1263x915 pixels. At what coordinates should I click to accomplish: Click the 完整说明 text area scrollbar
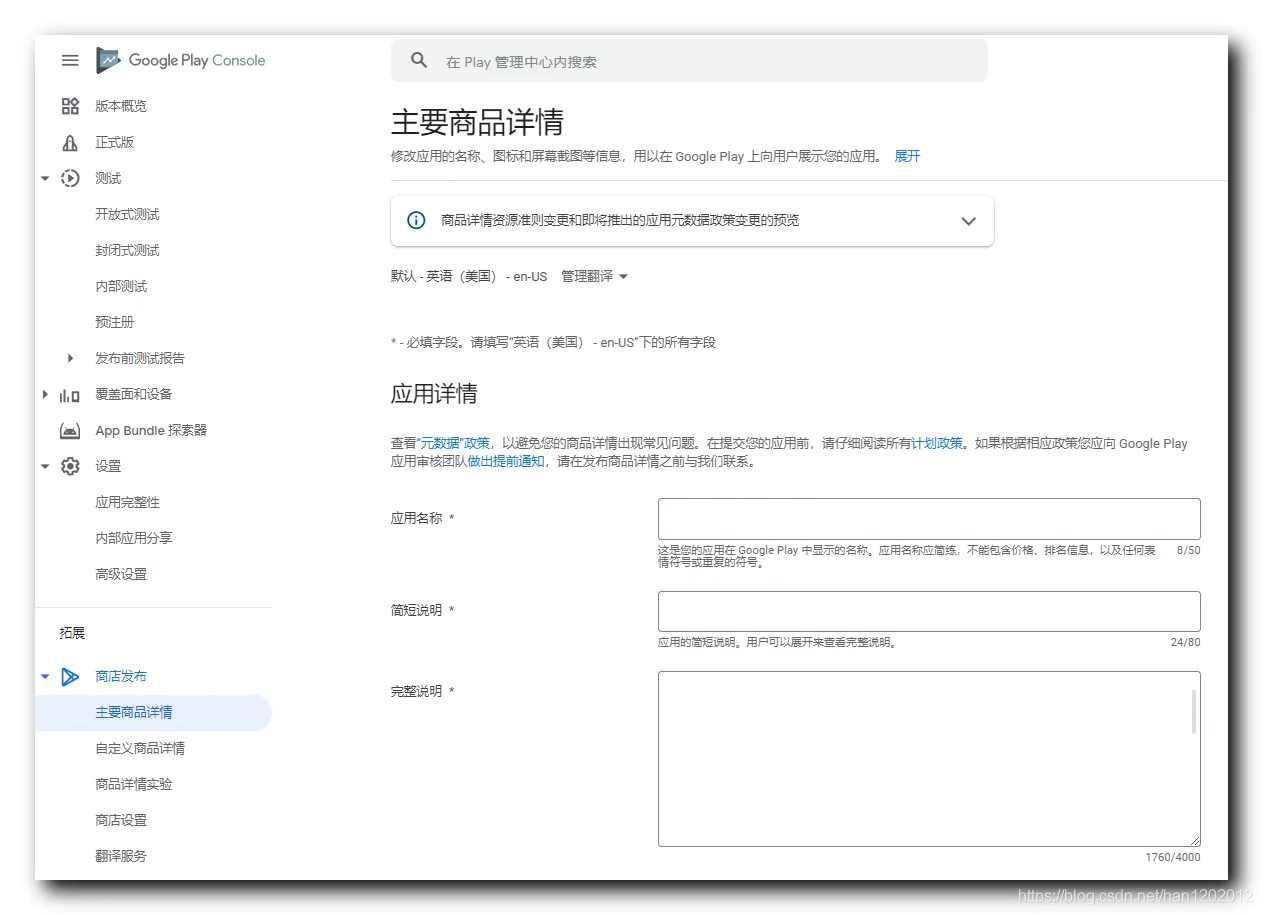click(1194, 712)
